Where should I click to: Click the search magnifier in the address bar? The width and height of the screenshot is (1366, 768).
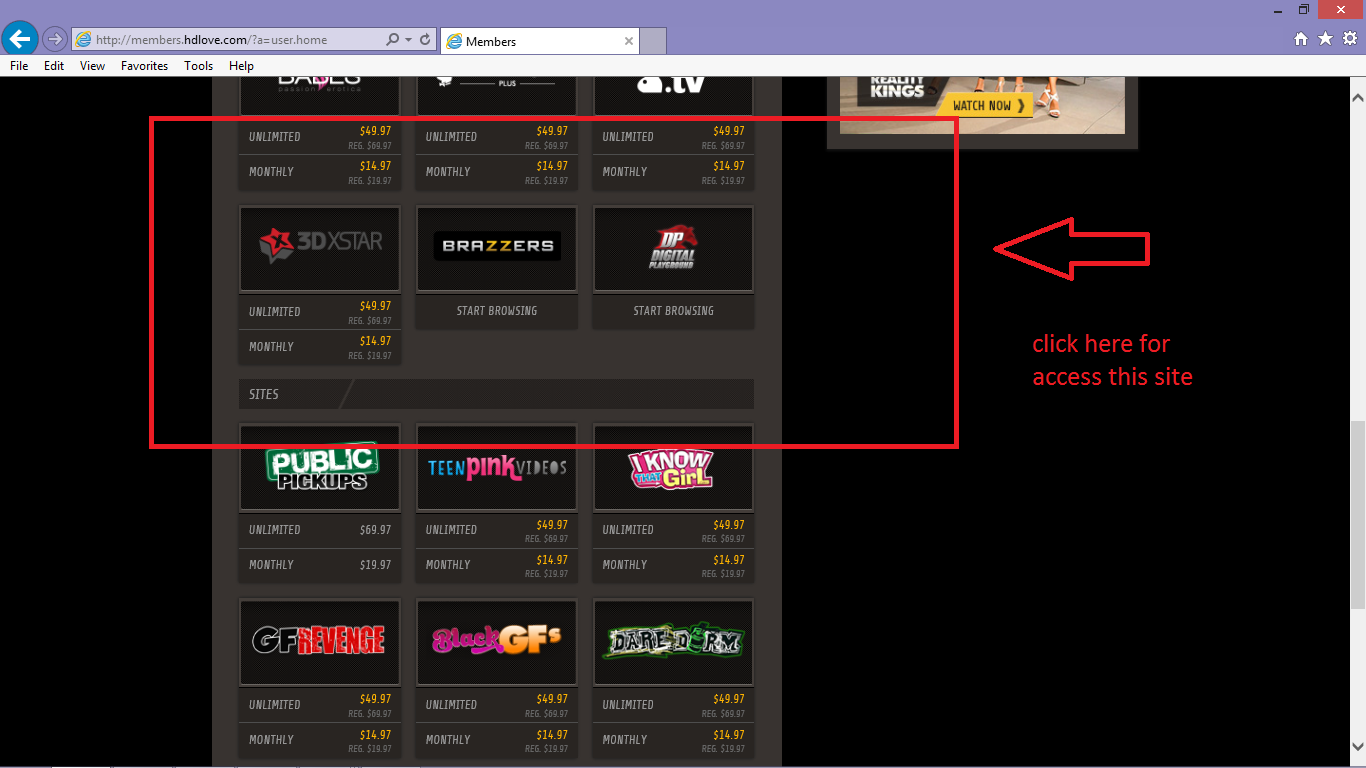coord(393,40)
